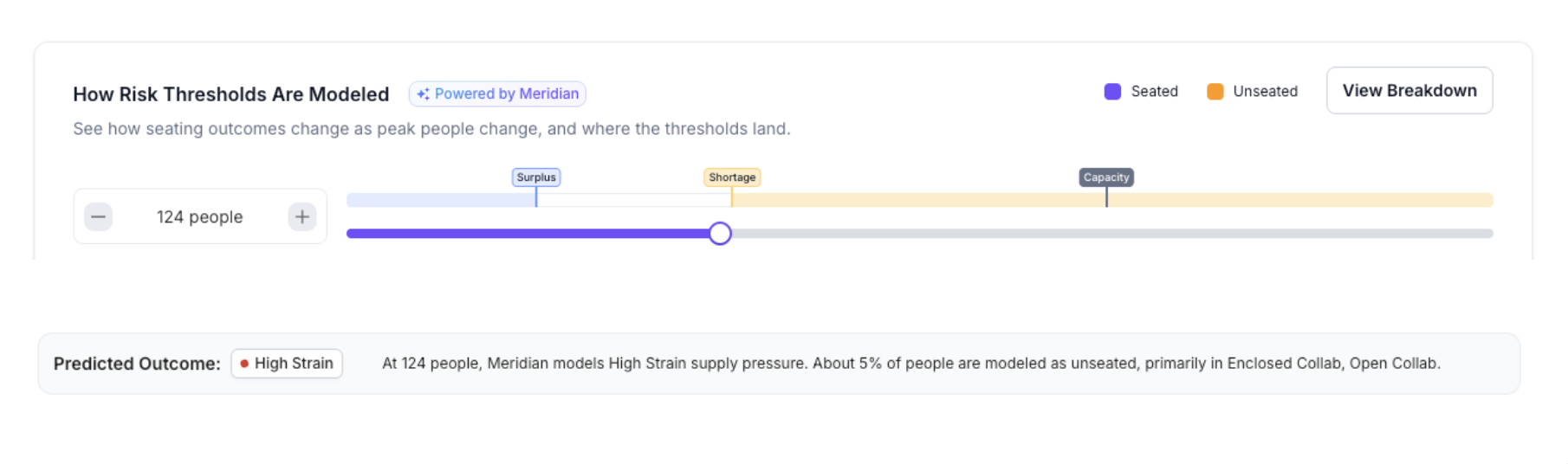Screen dimensions: 1568x464
Task: Click the circular slider handle
Action: pos(720,234)
